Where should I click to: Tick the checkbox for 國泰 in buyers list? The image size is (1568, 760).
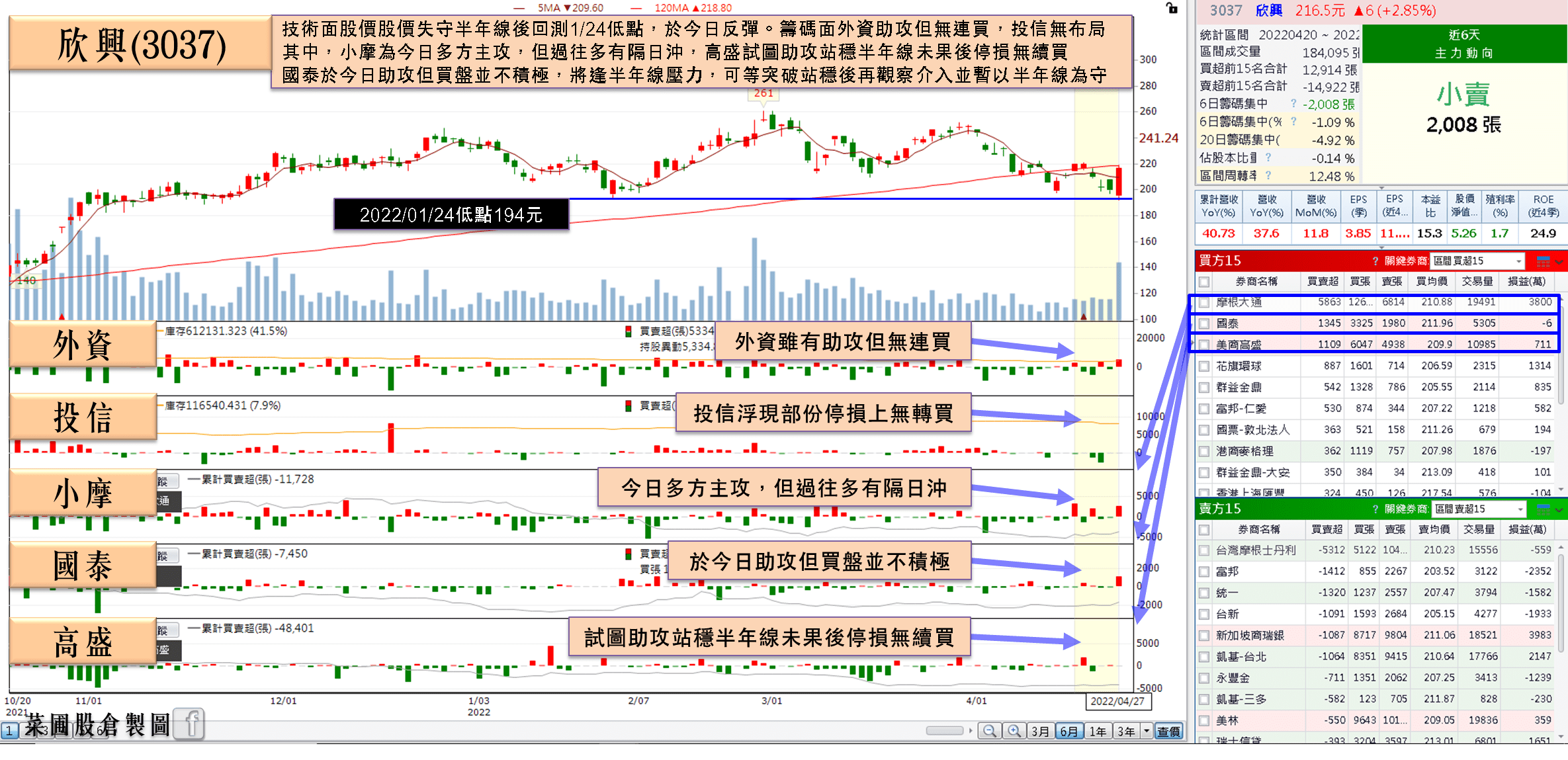[1204, 323]
